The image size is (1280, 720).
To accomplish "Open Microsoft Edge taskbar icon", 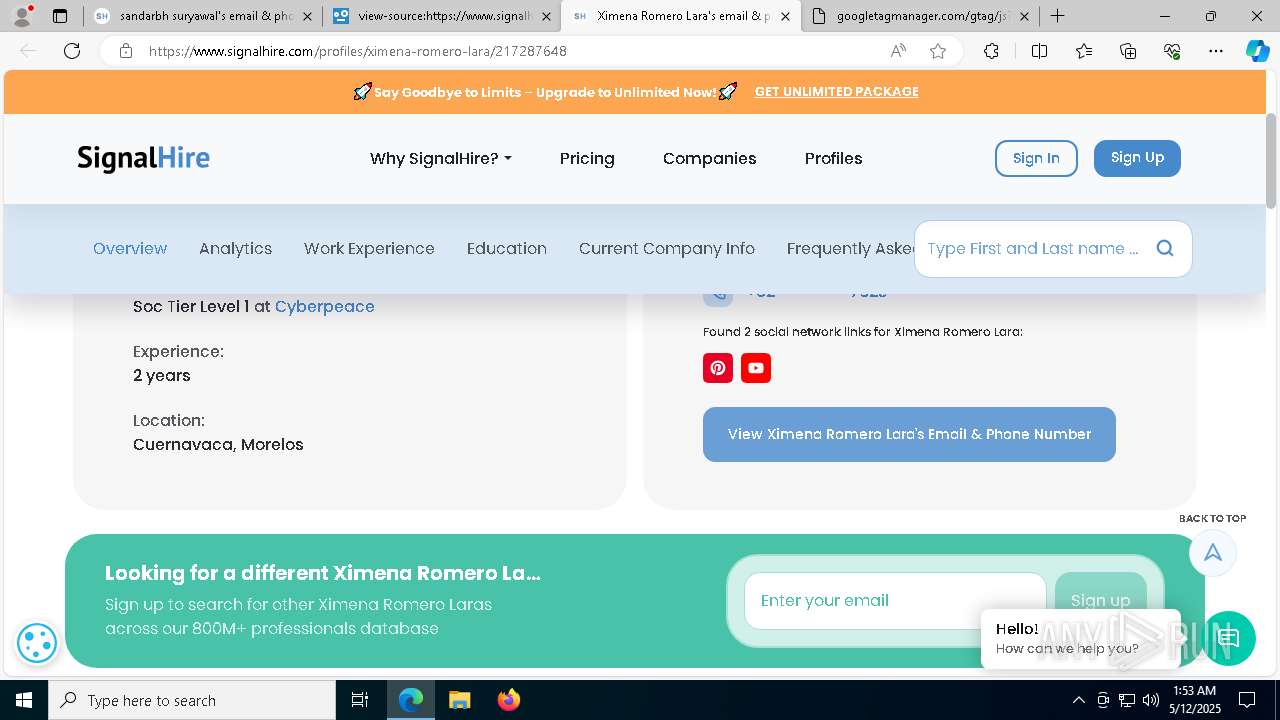I will click(411, 700).
